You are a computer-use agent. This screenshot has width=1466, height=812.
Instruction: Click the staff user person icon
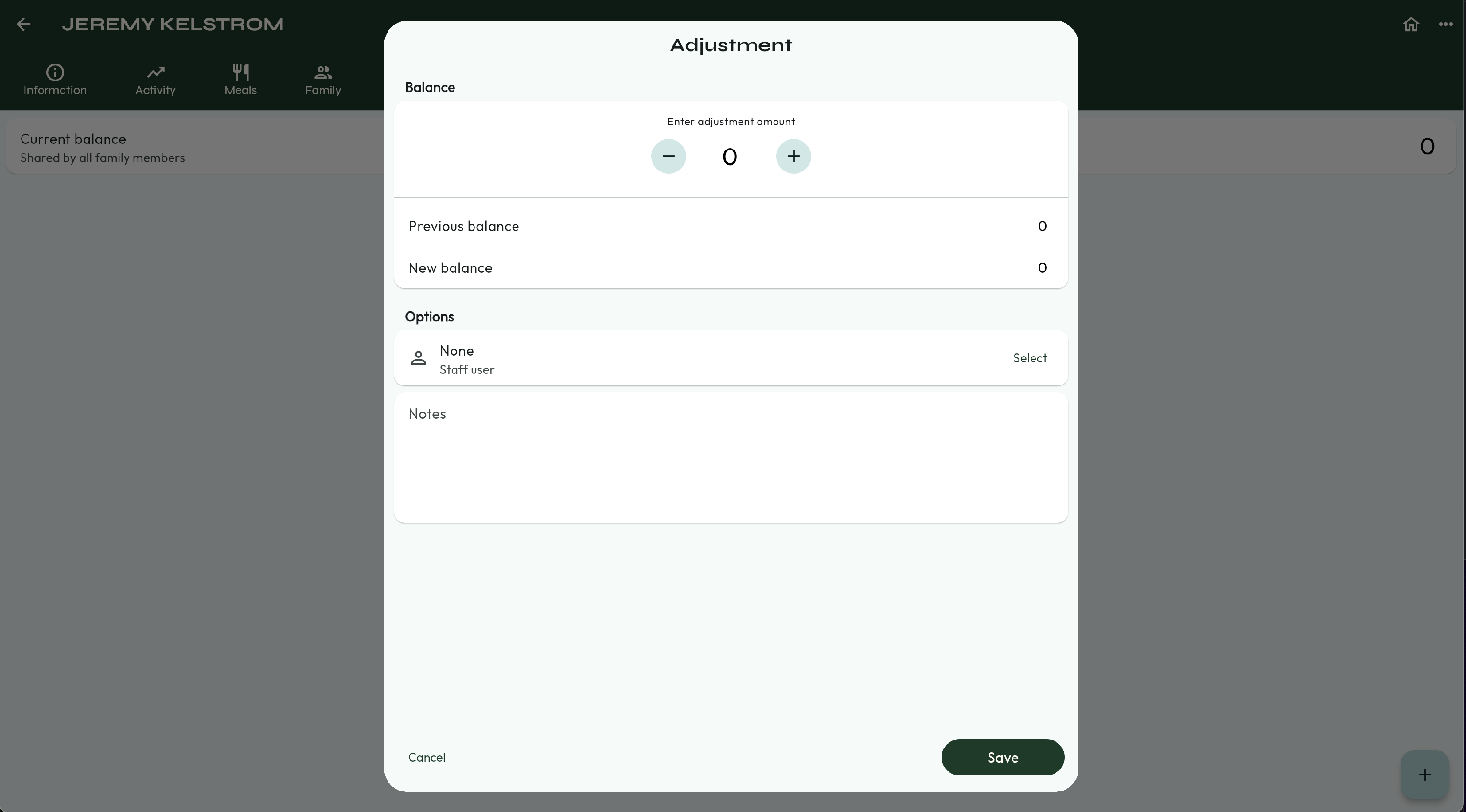click(418, 358)
